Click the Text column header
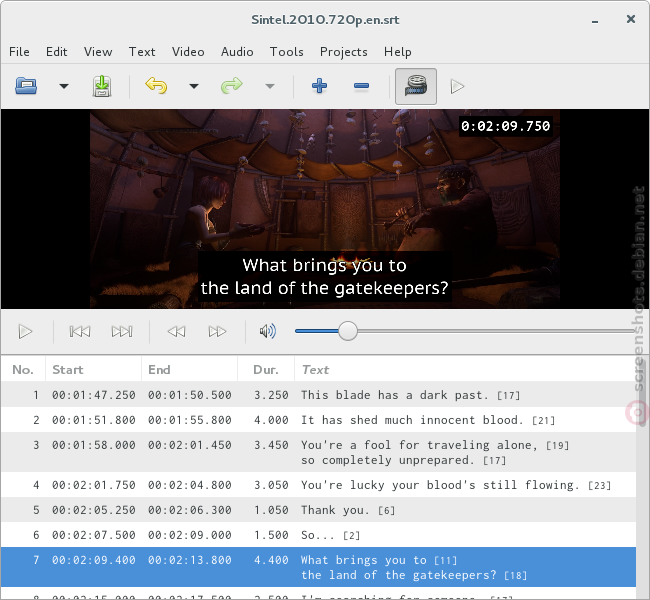Image resolution: width=650 pixels, height=600 pixels. [x=465, y=369]
